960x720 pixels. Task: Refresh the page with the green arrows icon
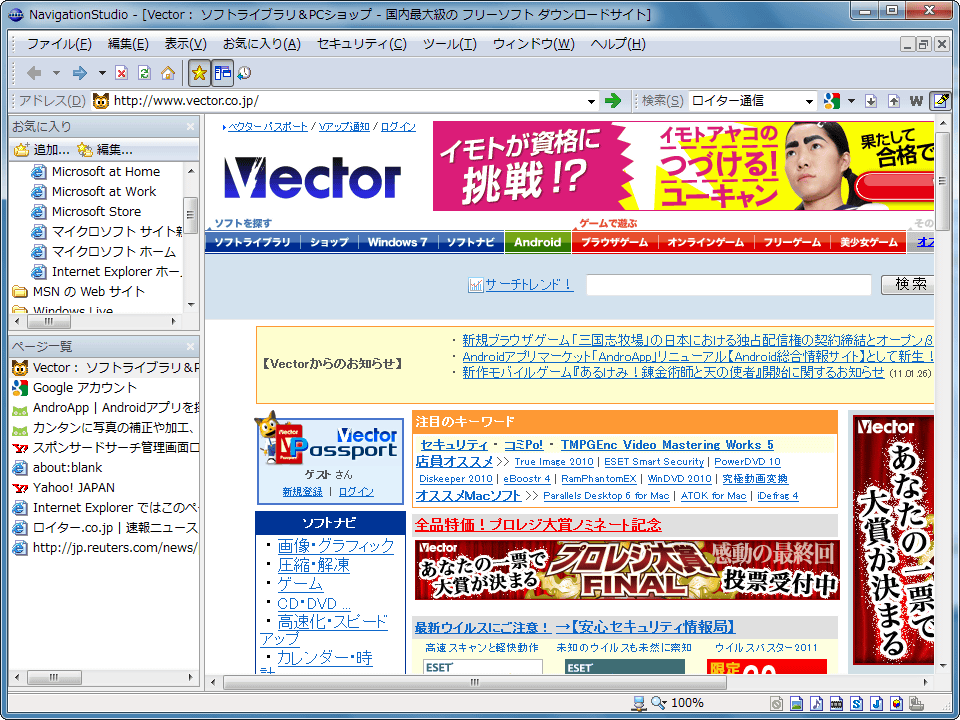click(144, 73)
